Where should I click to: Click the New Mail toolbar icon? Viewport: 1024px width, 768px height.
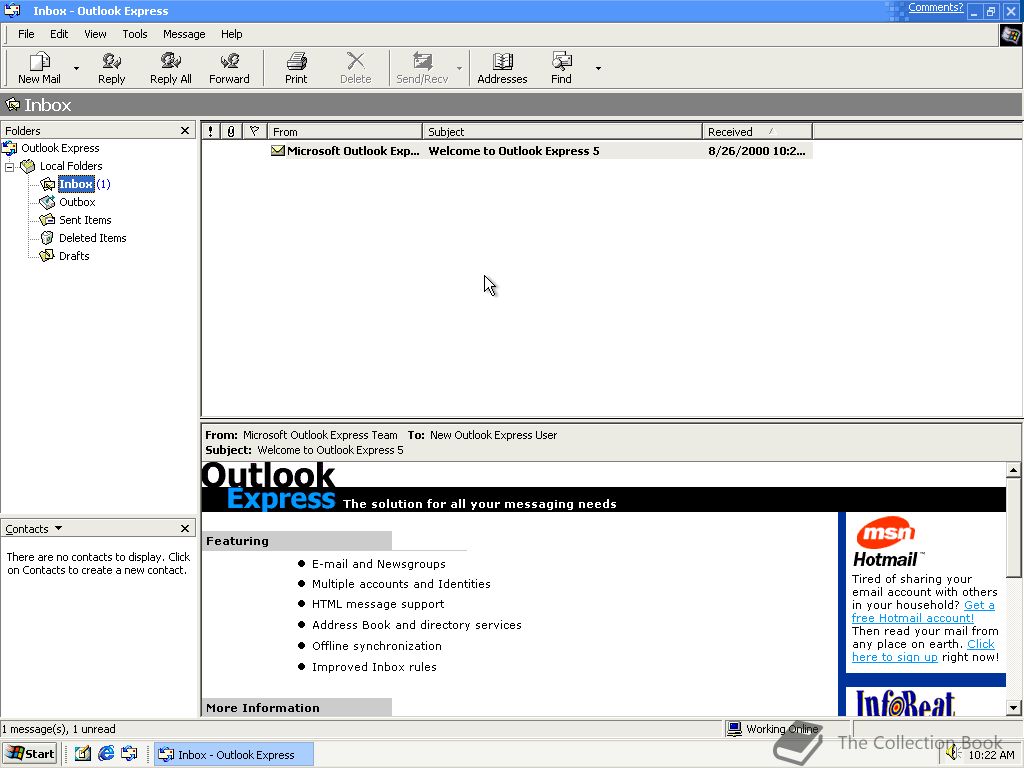coord(39,68)
